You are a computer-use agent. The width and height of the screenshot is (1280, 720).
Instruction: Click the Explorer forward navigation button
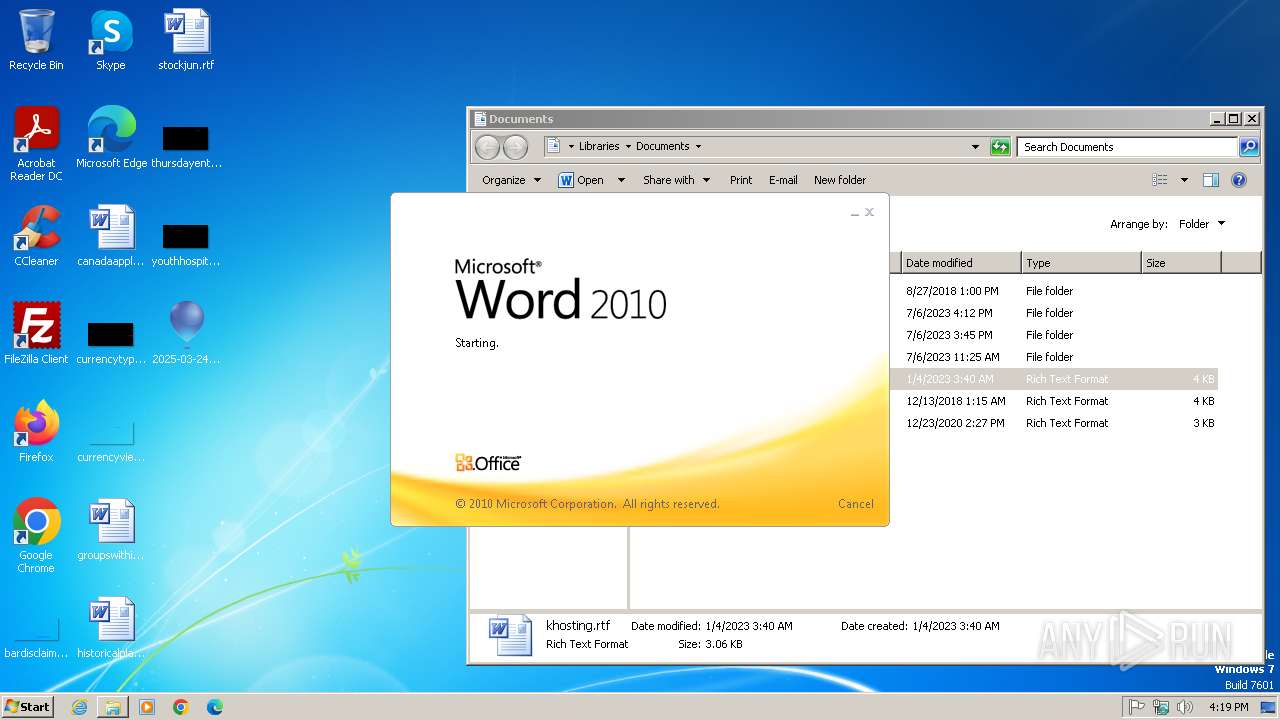pos(515,147)
